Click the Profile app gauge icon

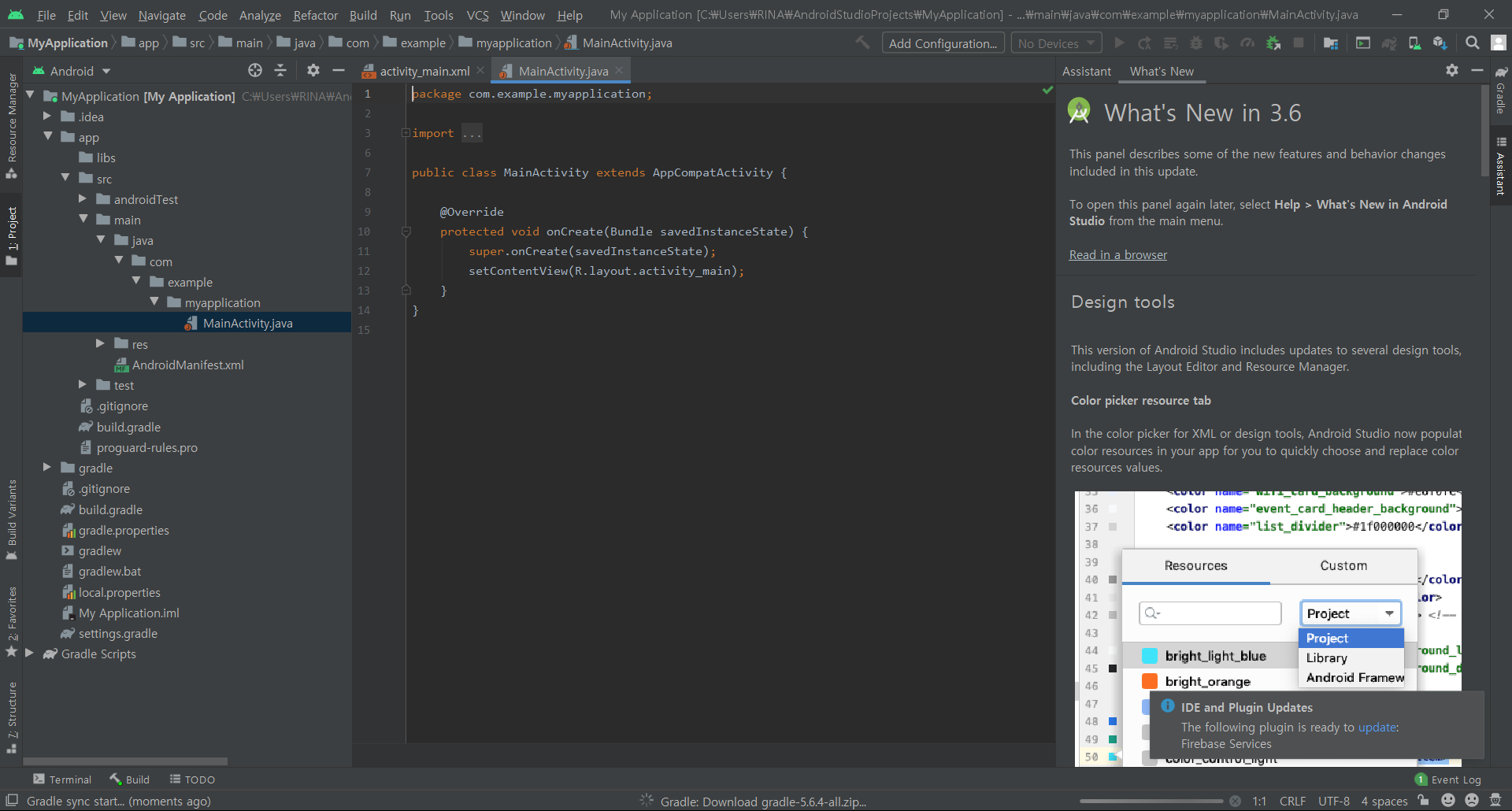tap(1247, 43)
